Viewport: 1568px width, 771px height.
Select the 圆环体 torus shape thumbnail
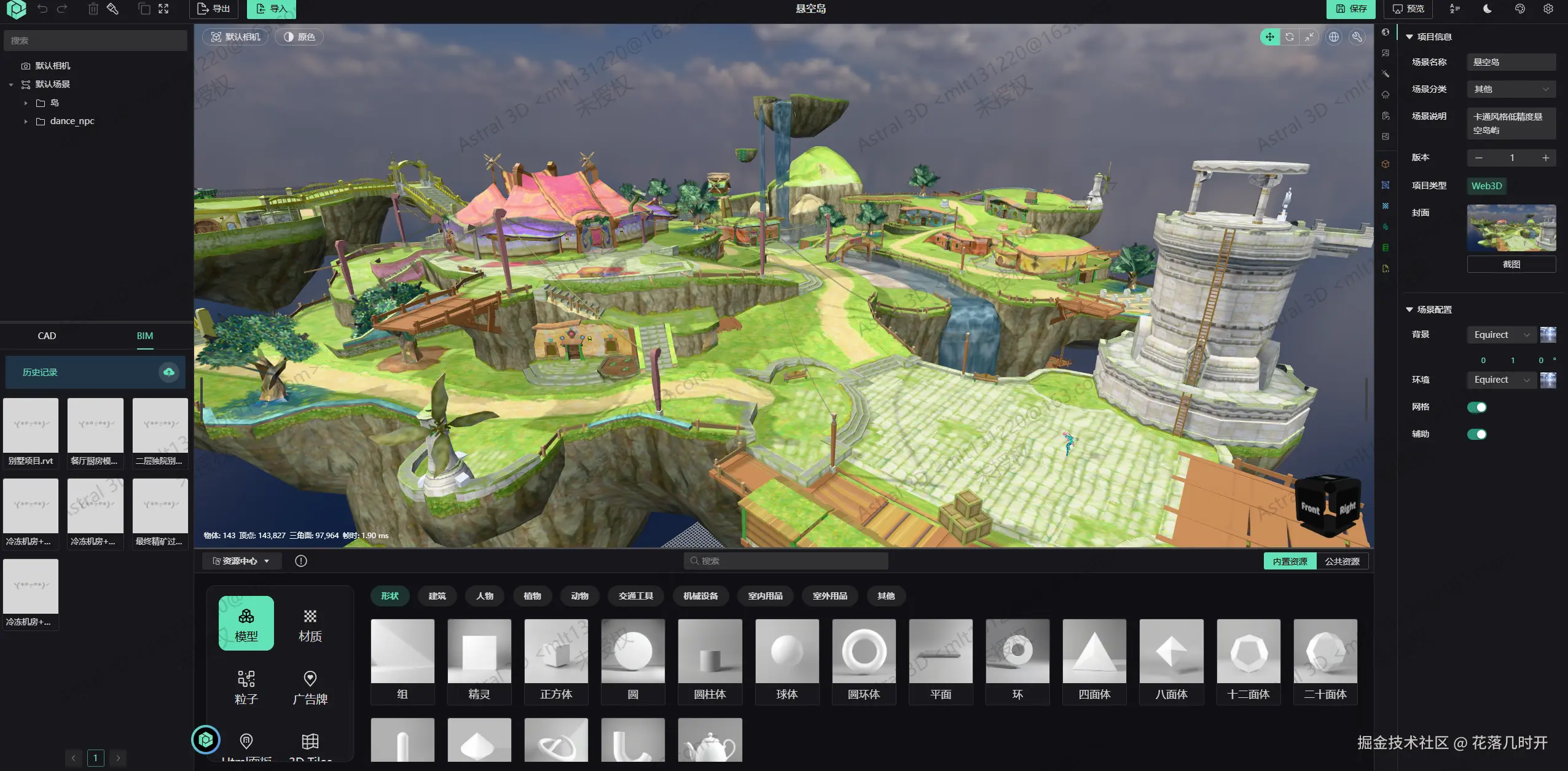[x=863, y=661]
